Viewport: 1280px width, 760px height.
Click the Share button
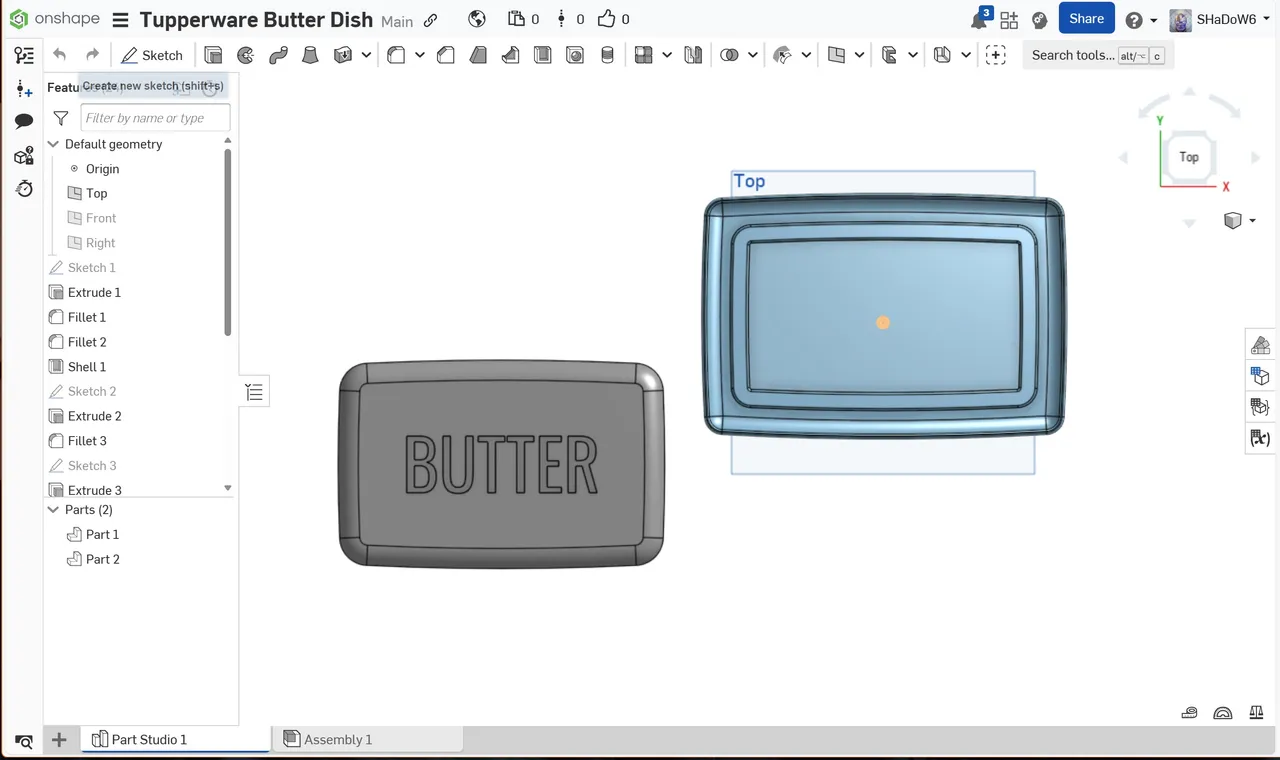coord(1086,18)
